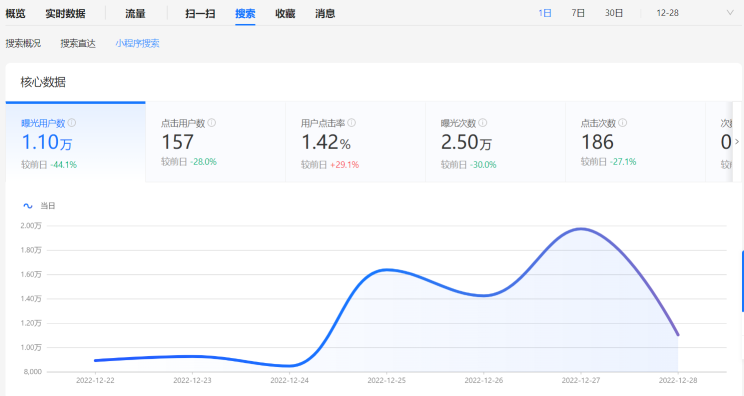Click the vertical page scrollbar thumb

(743, 281)
